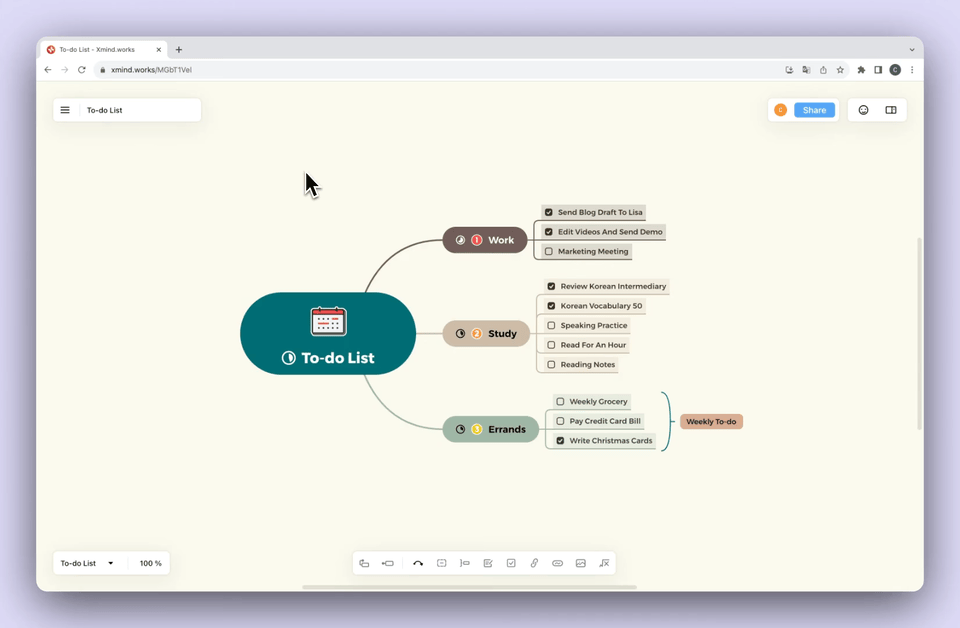Viewport: 960px width, 628px height.
Task: Click the orange collaborator avatar C
Action: [x=780, y=110]
